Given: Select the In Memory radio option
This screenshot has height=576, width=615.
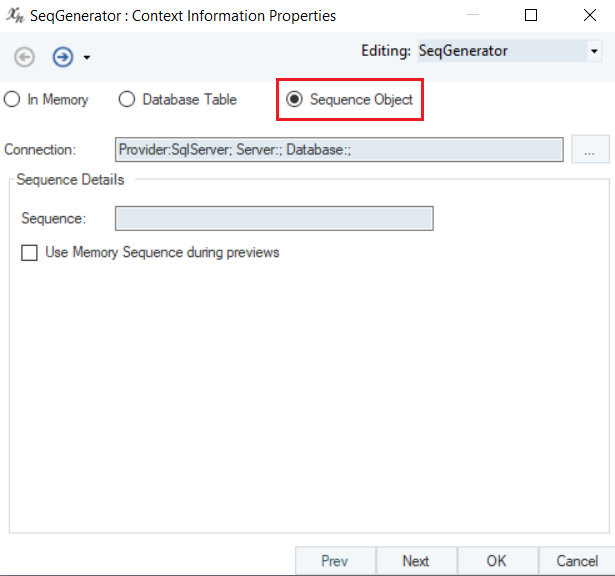Looking at the screenshot, I should (13, 100).
